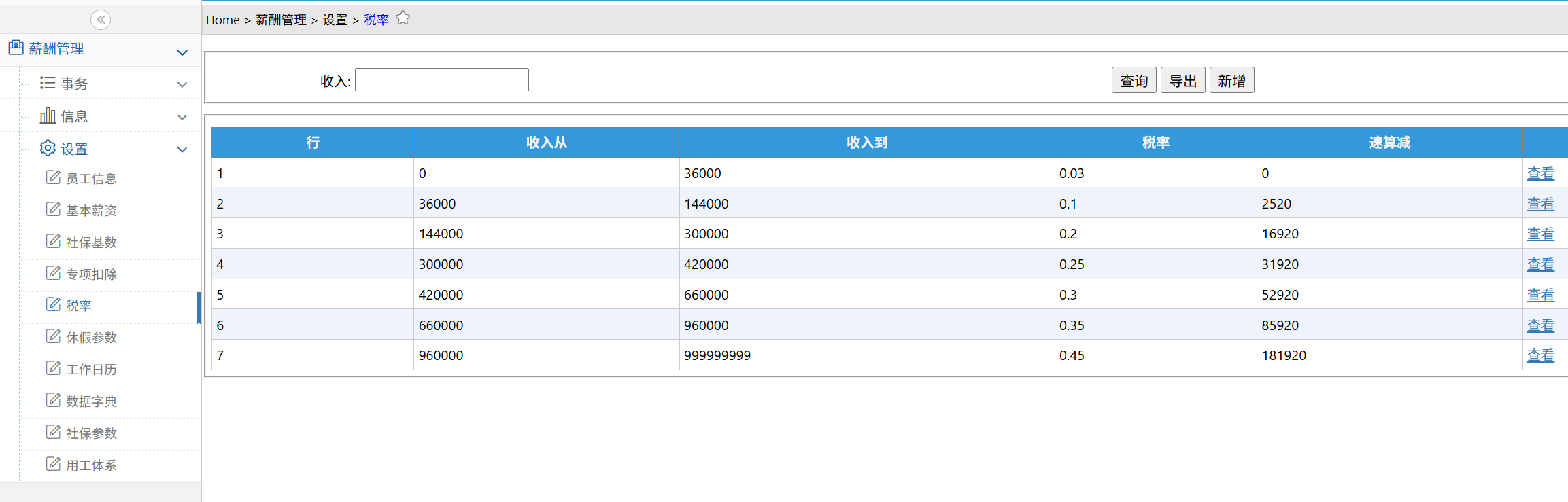Collapse the 设置 submenu chevron

(x=182, y=149)
